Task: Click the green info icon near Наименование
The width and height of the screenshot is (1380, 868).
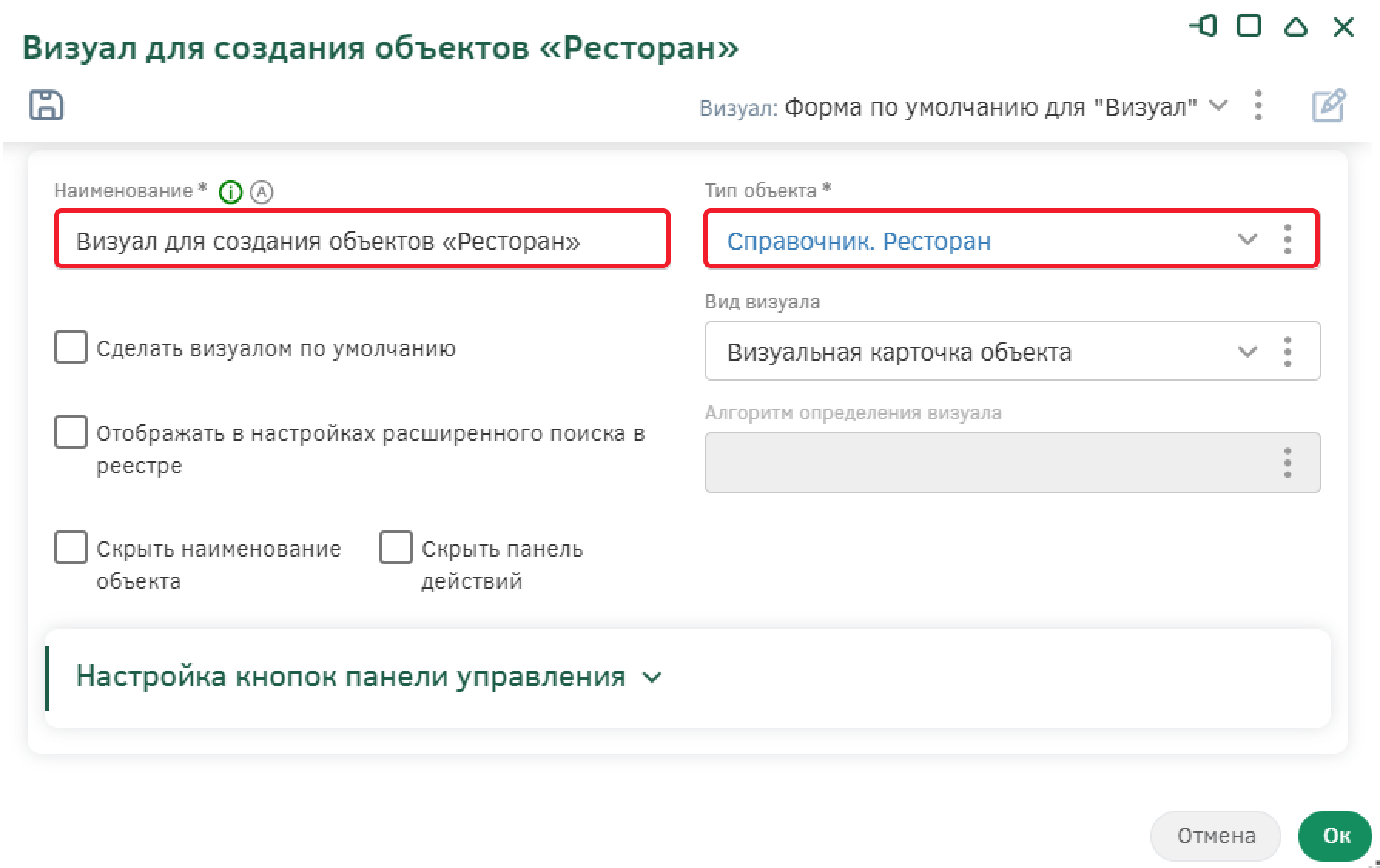Action: [231, 192]
